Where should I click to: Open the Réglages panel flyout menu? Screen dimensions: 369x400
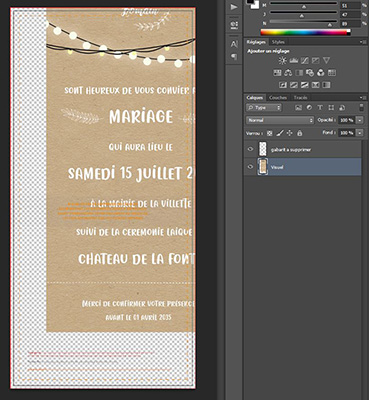coord(362,42)
